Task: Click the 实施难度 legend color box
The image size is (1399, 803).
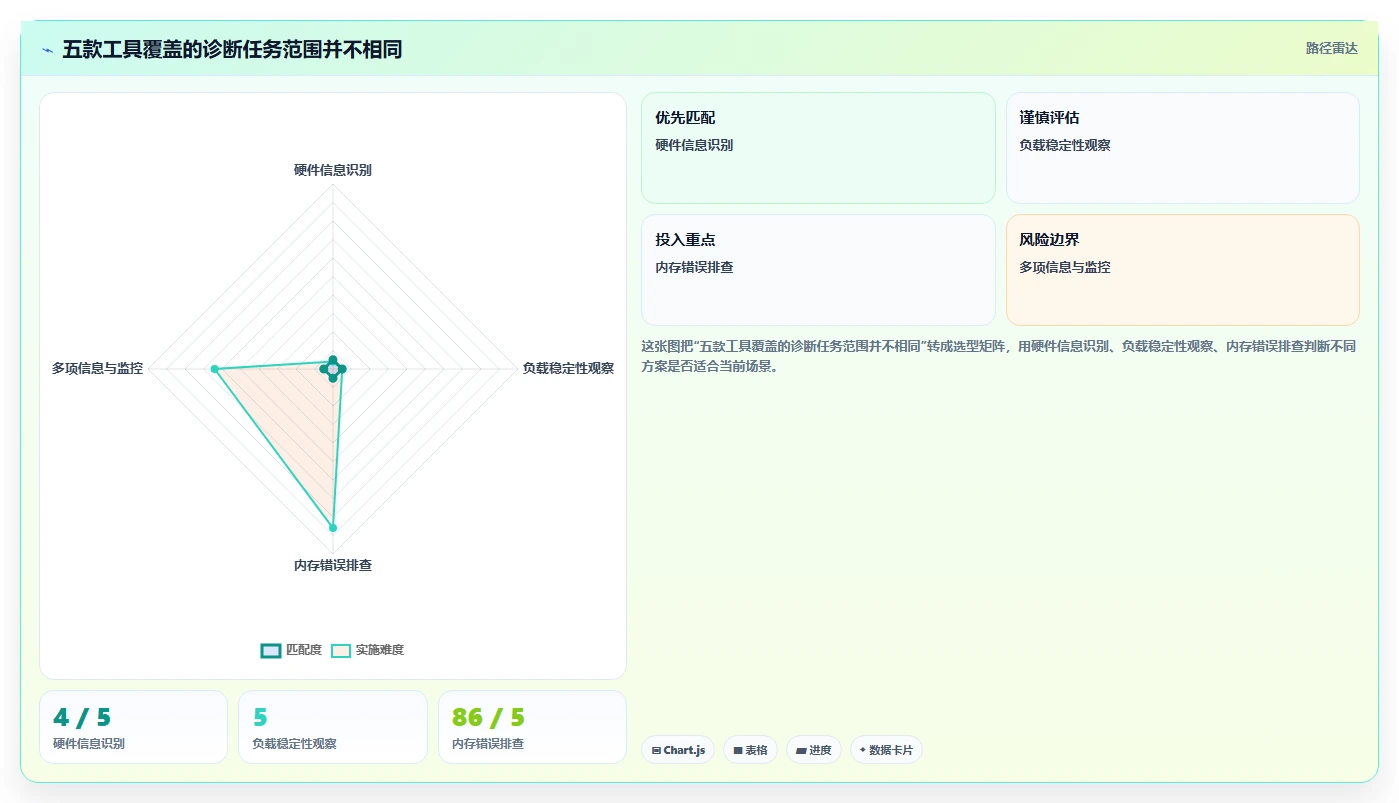Action: 341,650
